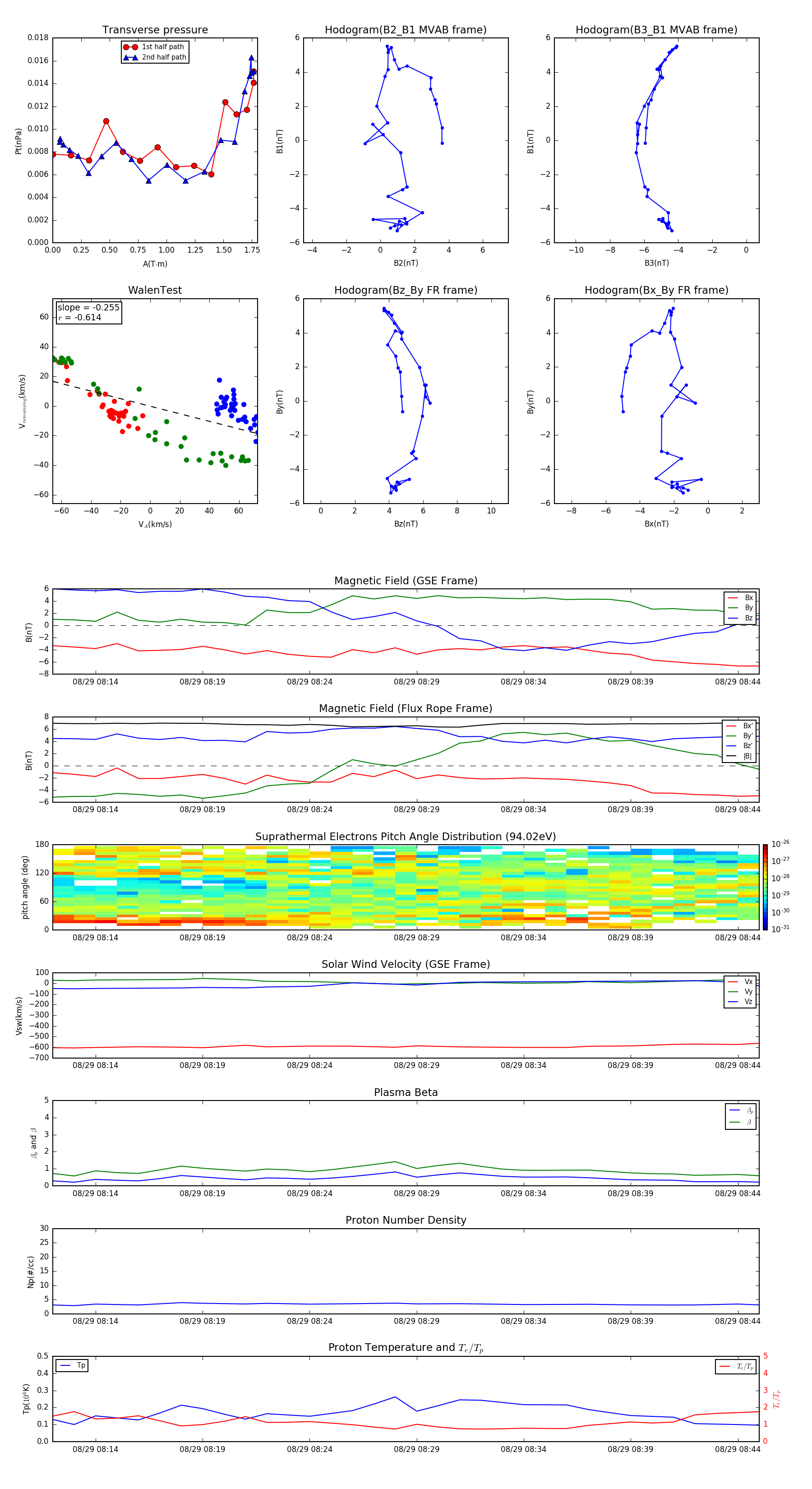The image size is (812, 1489).
Task: Click the Vy legend entry
Action: tap(740, 992)
